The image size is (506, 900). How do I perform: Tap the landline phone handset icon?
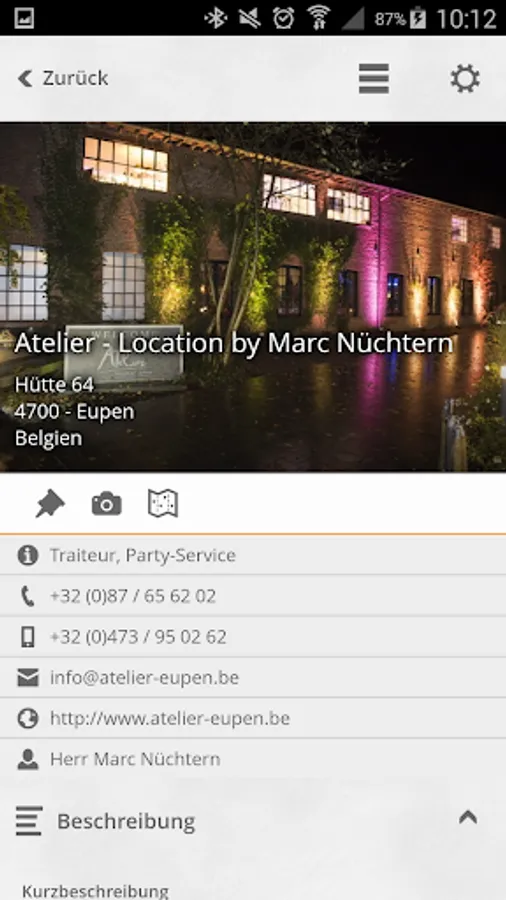click(x=28, y=596)
